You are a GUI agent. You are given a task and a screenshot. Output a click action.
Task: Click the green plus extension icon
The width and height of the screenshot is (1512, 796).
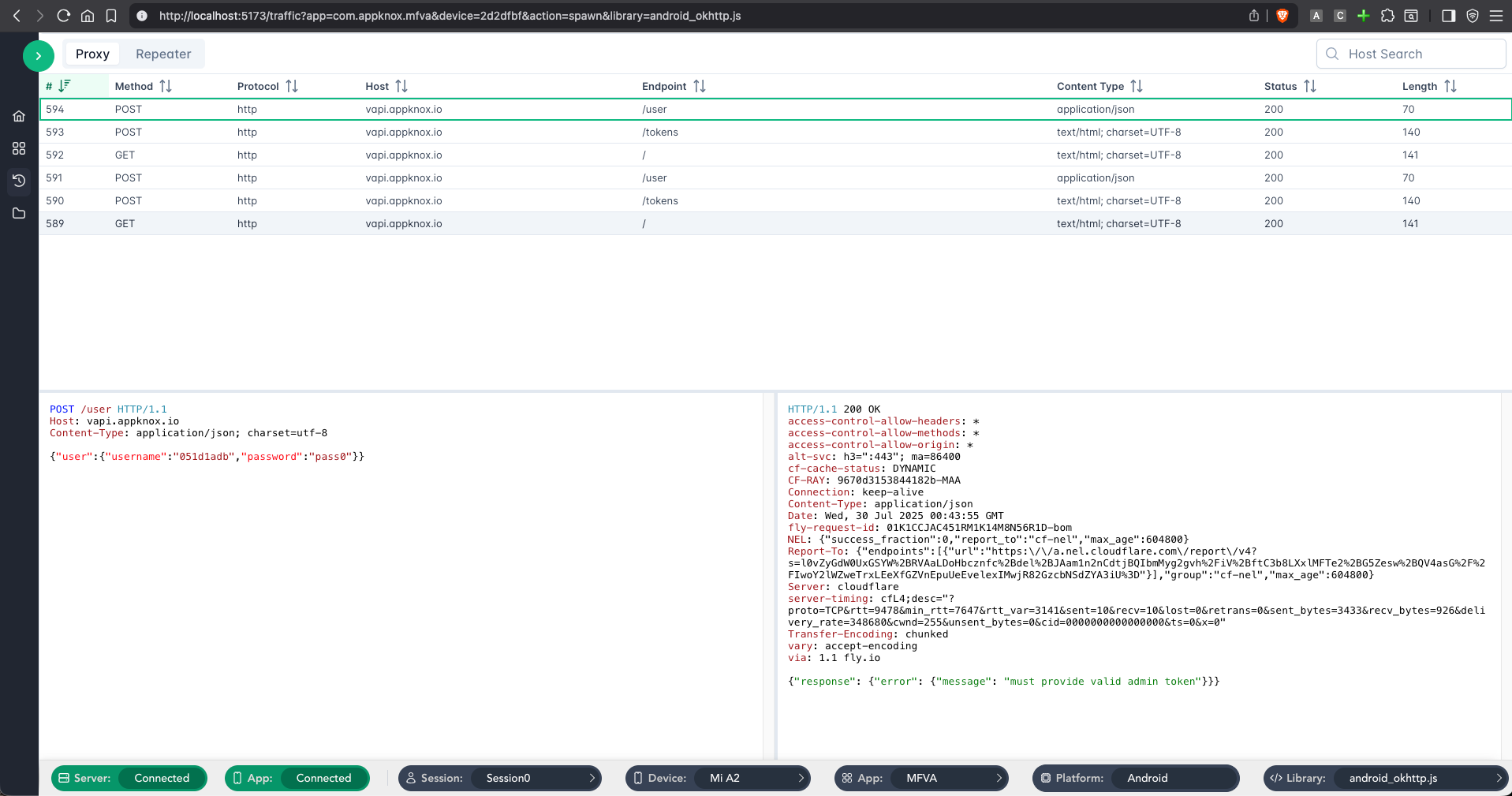pyautogui.click(x=1364, y=16)
